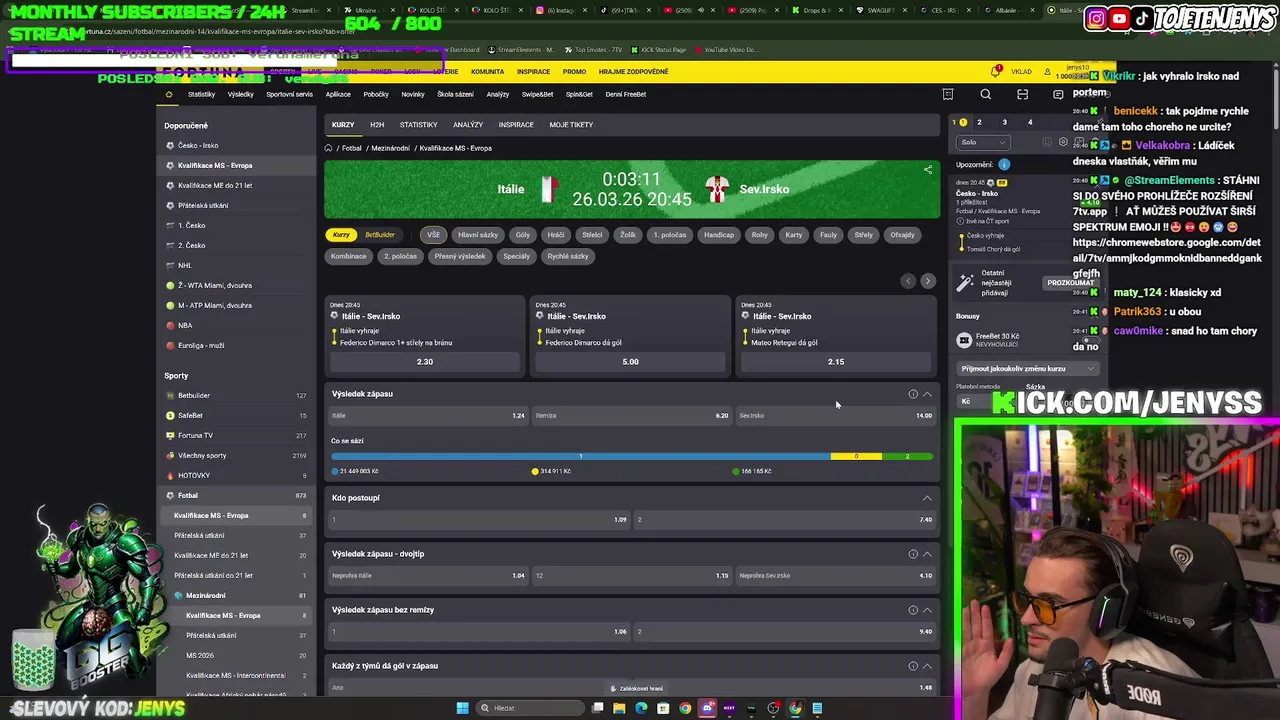This screenshot has width=1280, height=720.
Task: Open info icon for Výsledek zápasu - dvojtip
Action: 913,554
